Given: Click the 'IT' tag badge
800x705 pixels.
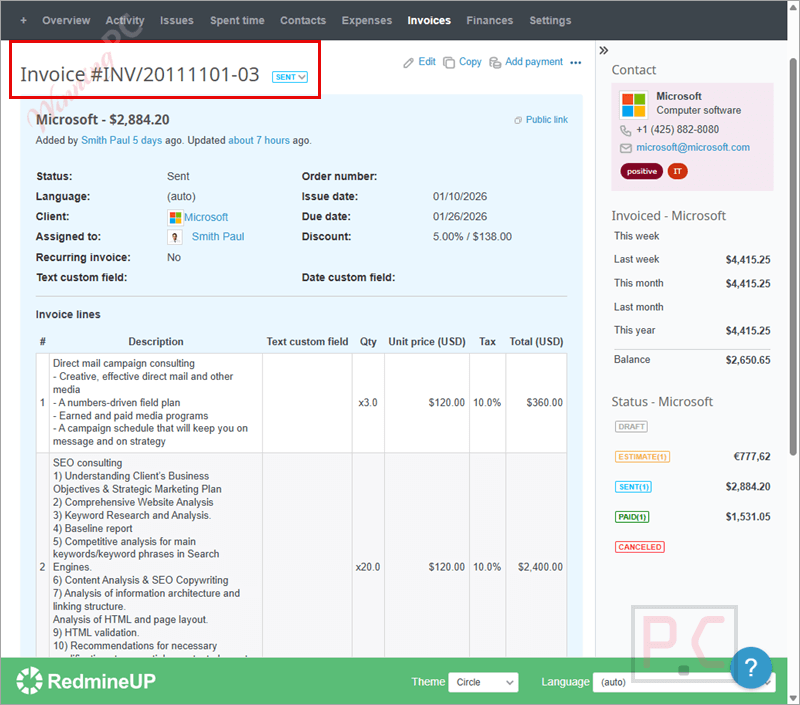Looking at the screenshot, I should pos(678,171).
